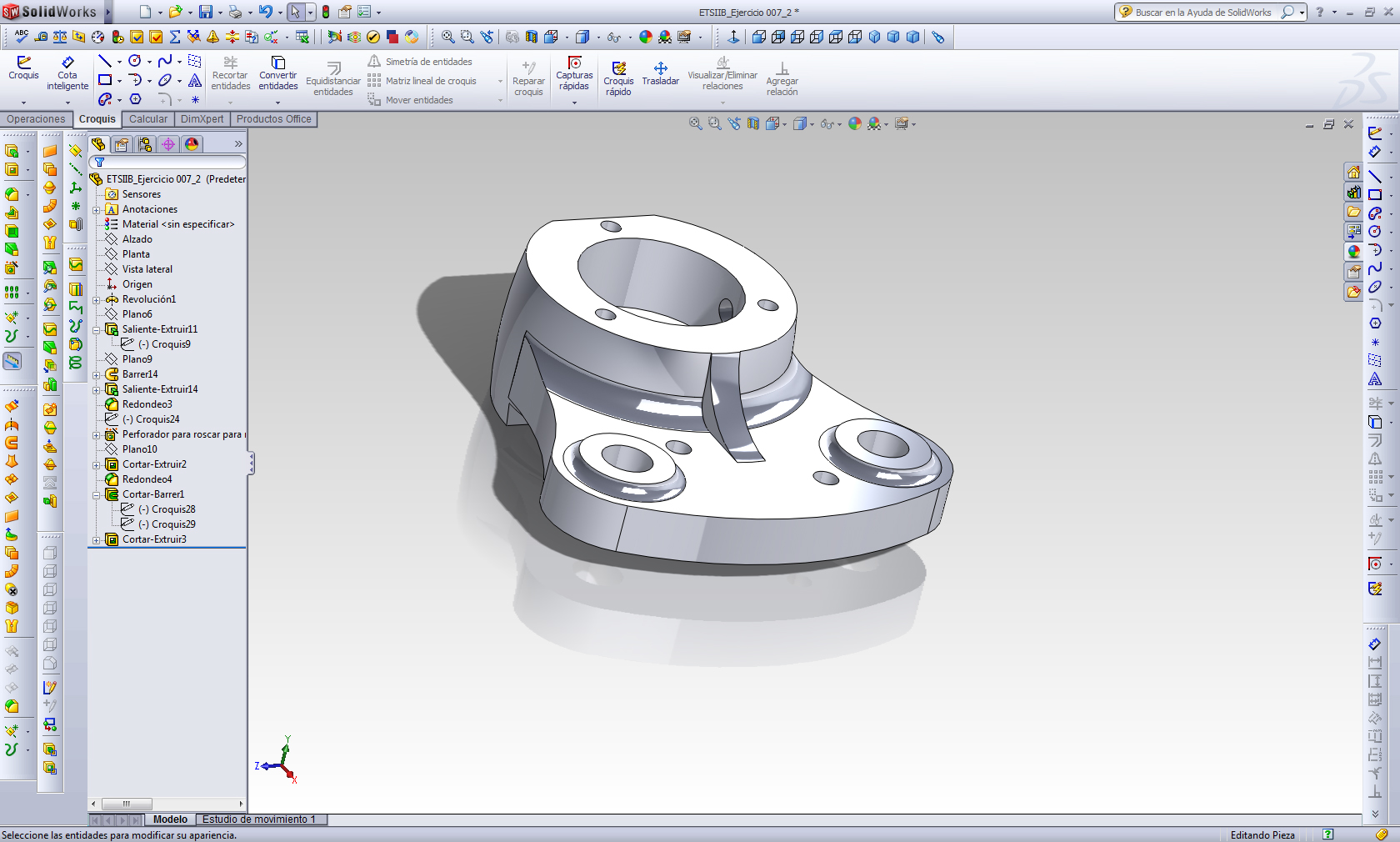Screen dimensions: 1400x842
Task: Open the help search options dropdown
Action: (x=1302, y=13)
